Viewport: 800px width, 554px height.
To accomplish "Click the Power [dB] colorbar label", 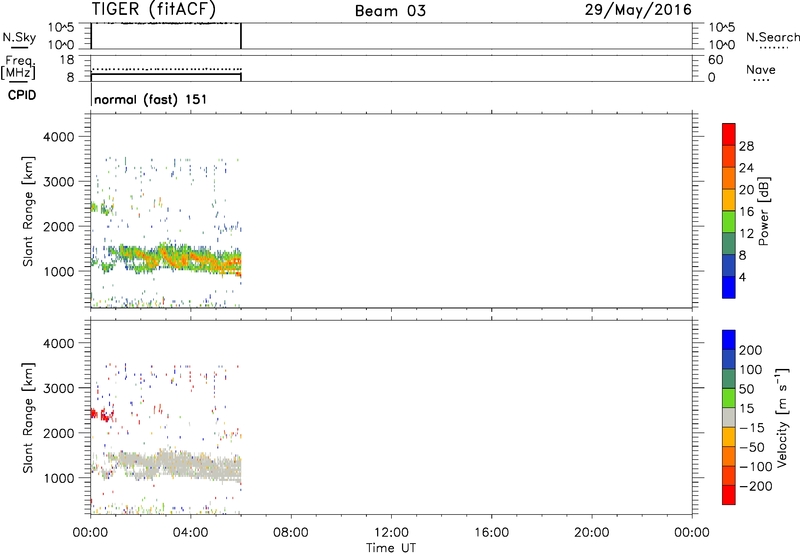I will point(763,211).
